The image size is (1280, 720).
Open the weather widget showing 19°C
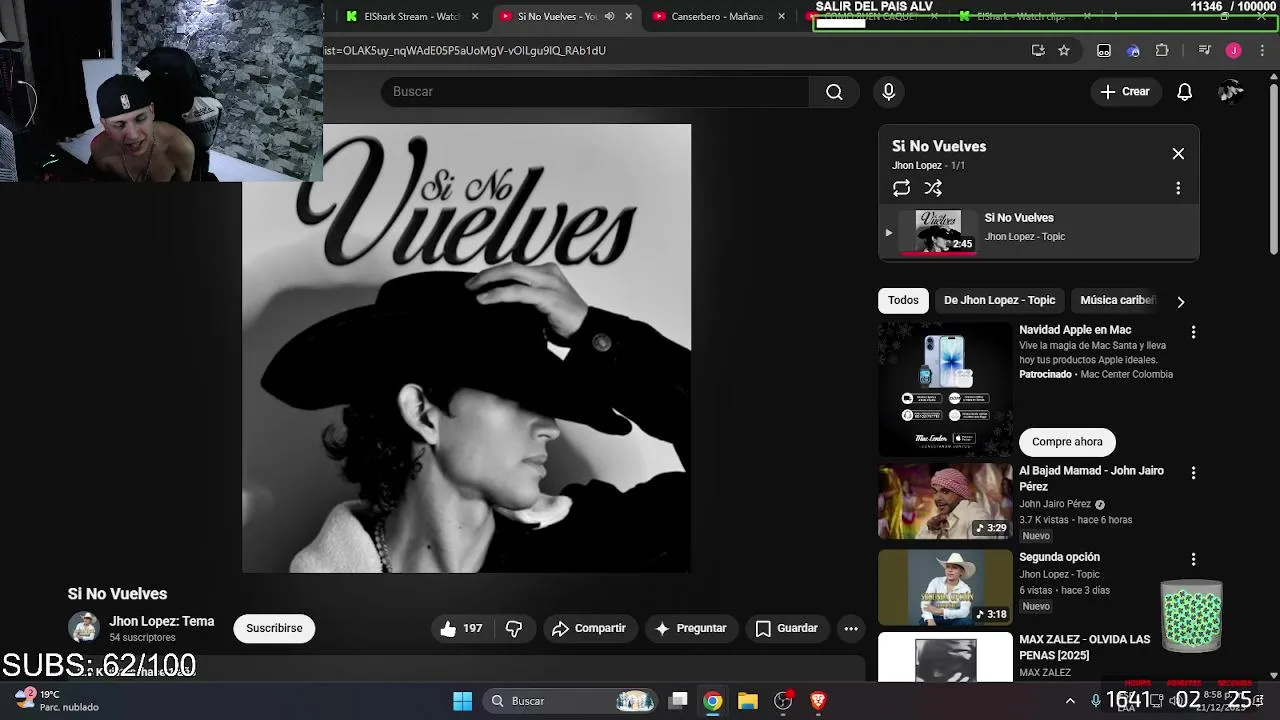point(57,700)
